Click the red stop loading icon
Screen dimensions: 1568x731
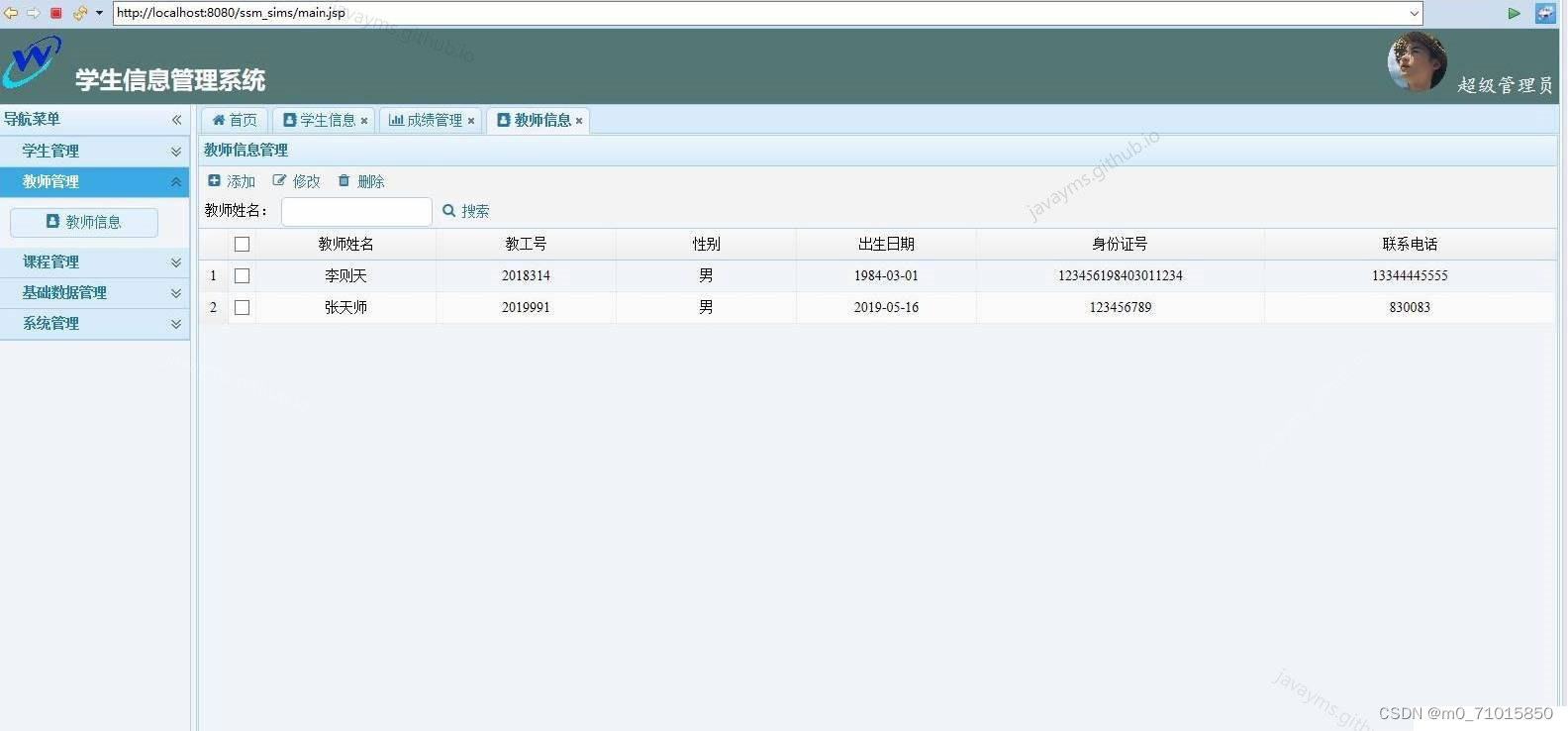click(x=56, y=13)
